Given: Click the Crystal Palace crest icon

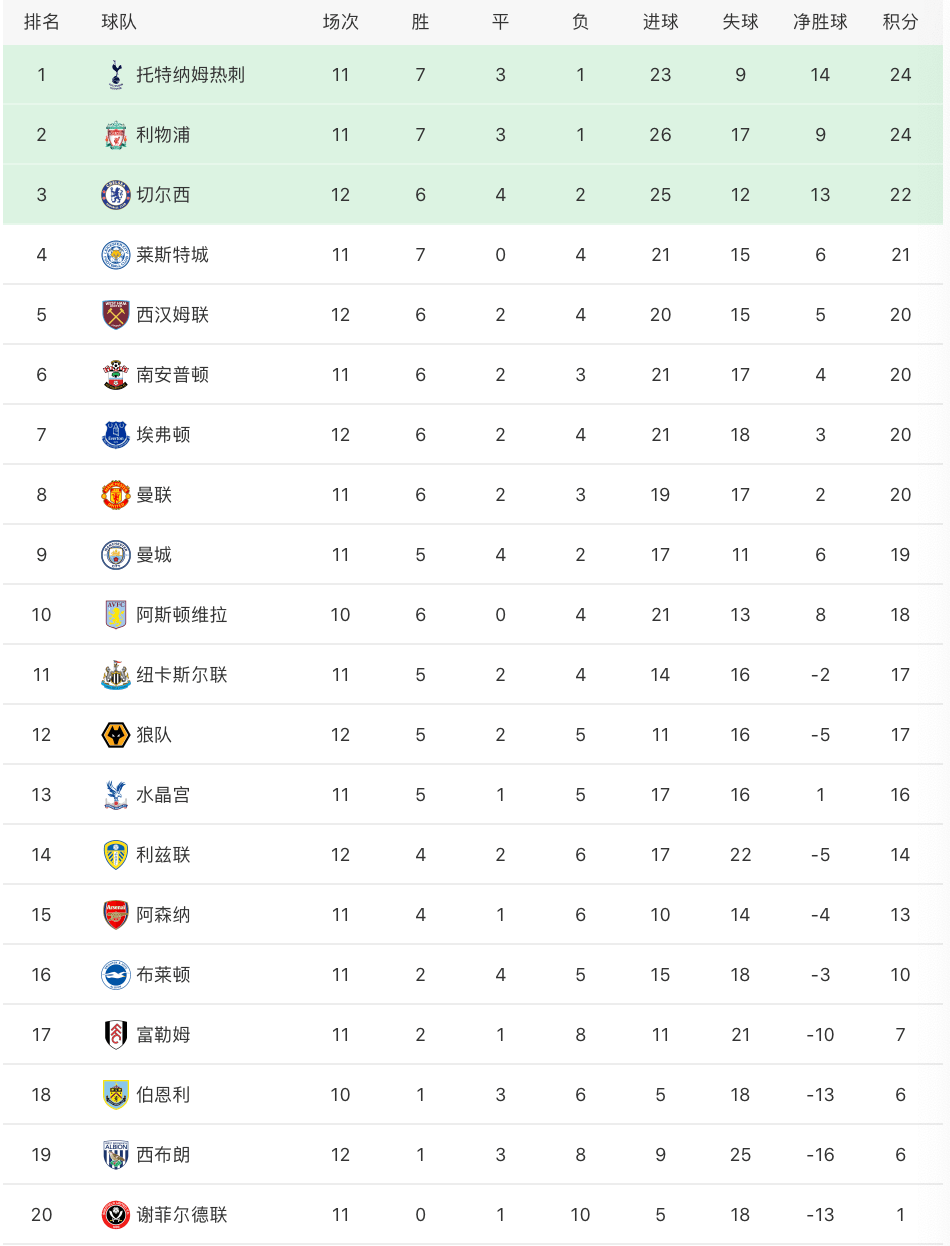Looking at the screenshot, I should [x=116, y=795].
